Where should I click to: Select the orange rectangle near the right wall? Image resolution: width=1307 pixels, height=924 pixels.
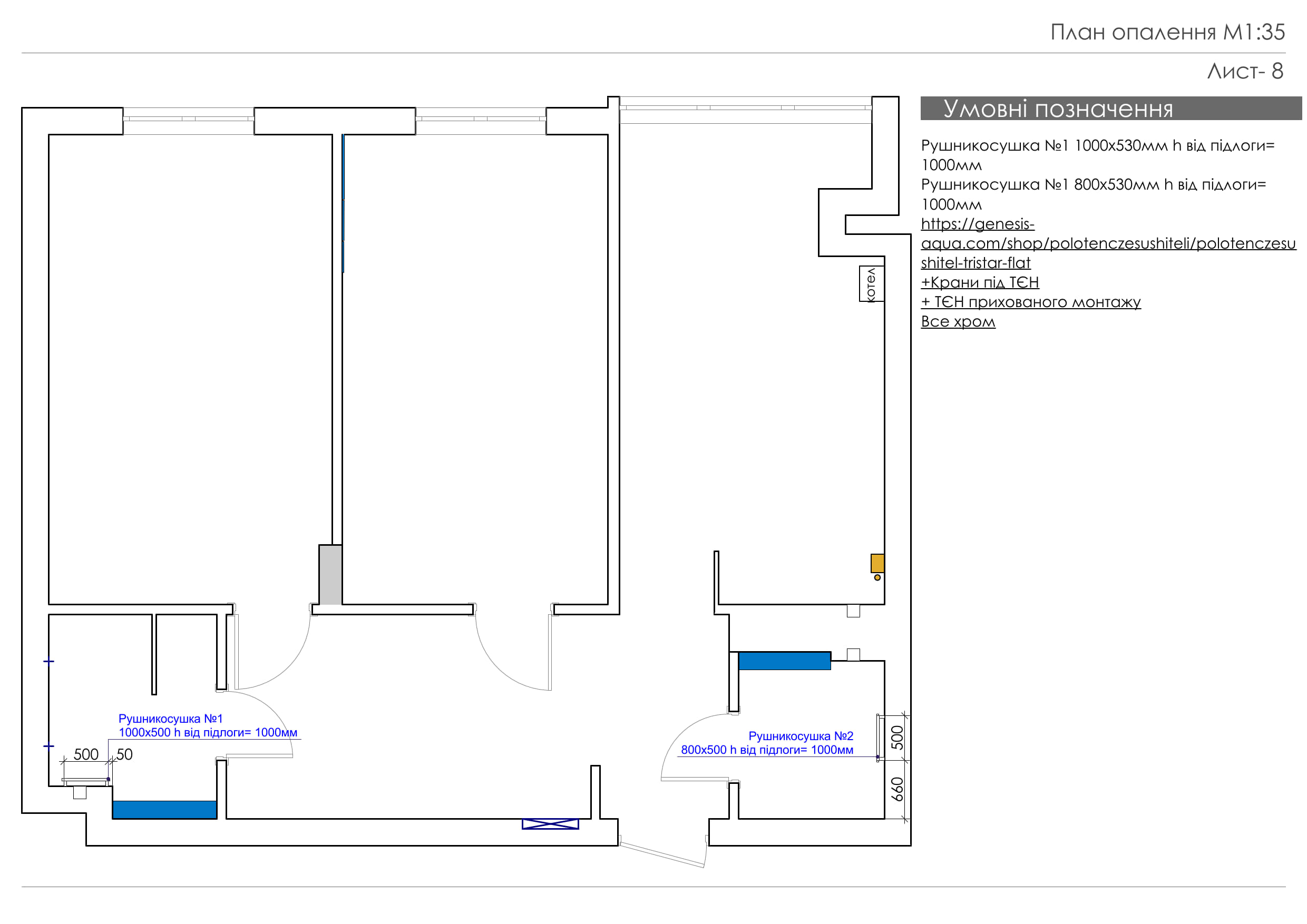tap(877, 563)
